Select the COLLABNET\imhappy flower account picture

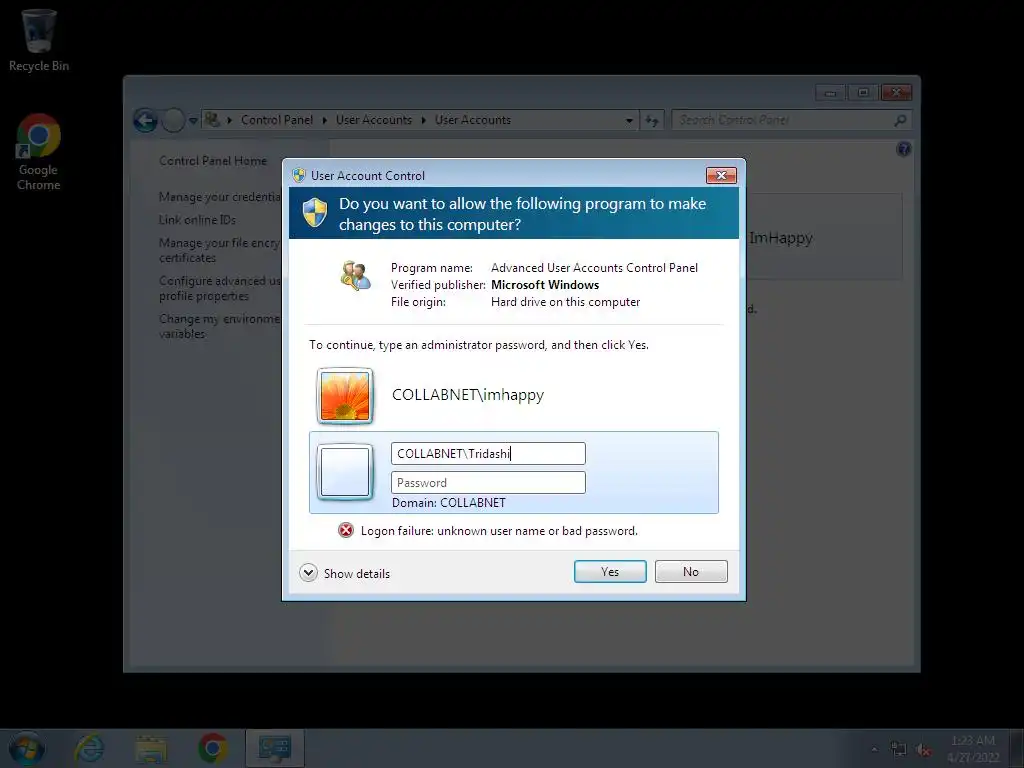click(345, 396)
